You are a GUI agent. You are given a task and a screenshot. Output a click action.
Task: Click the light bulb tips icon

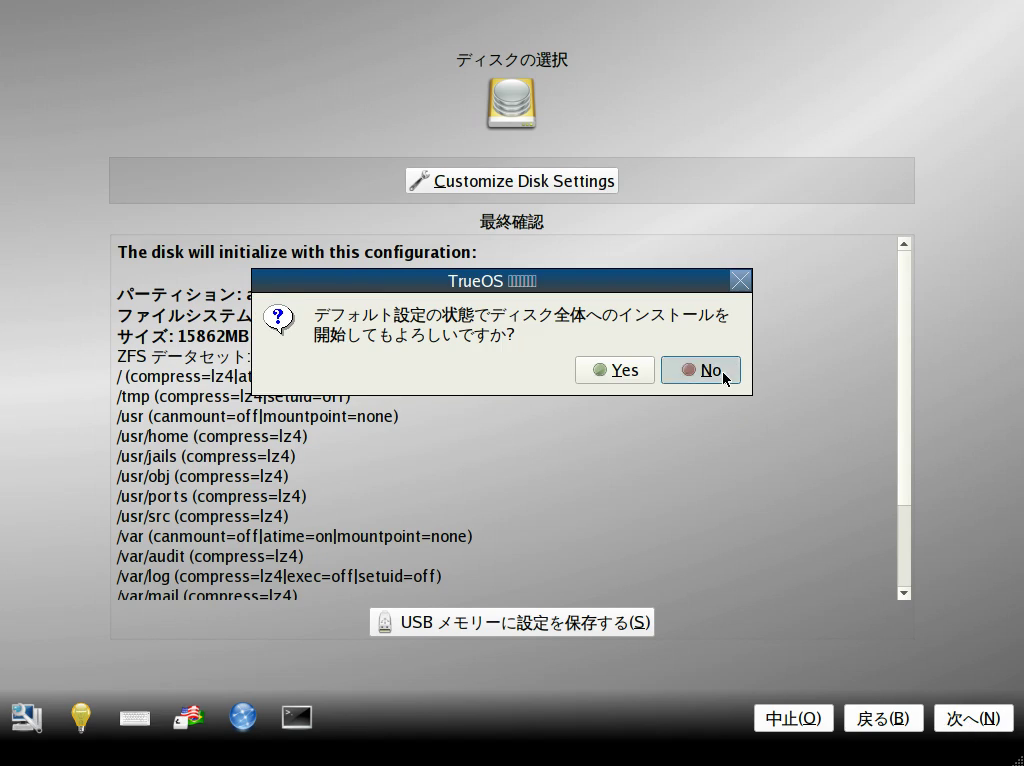coord(81,717)
